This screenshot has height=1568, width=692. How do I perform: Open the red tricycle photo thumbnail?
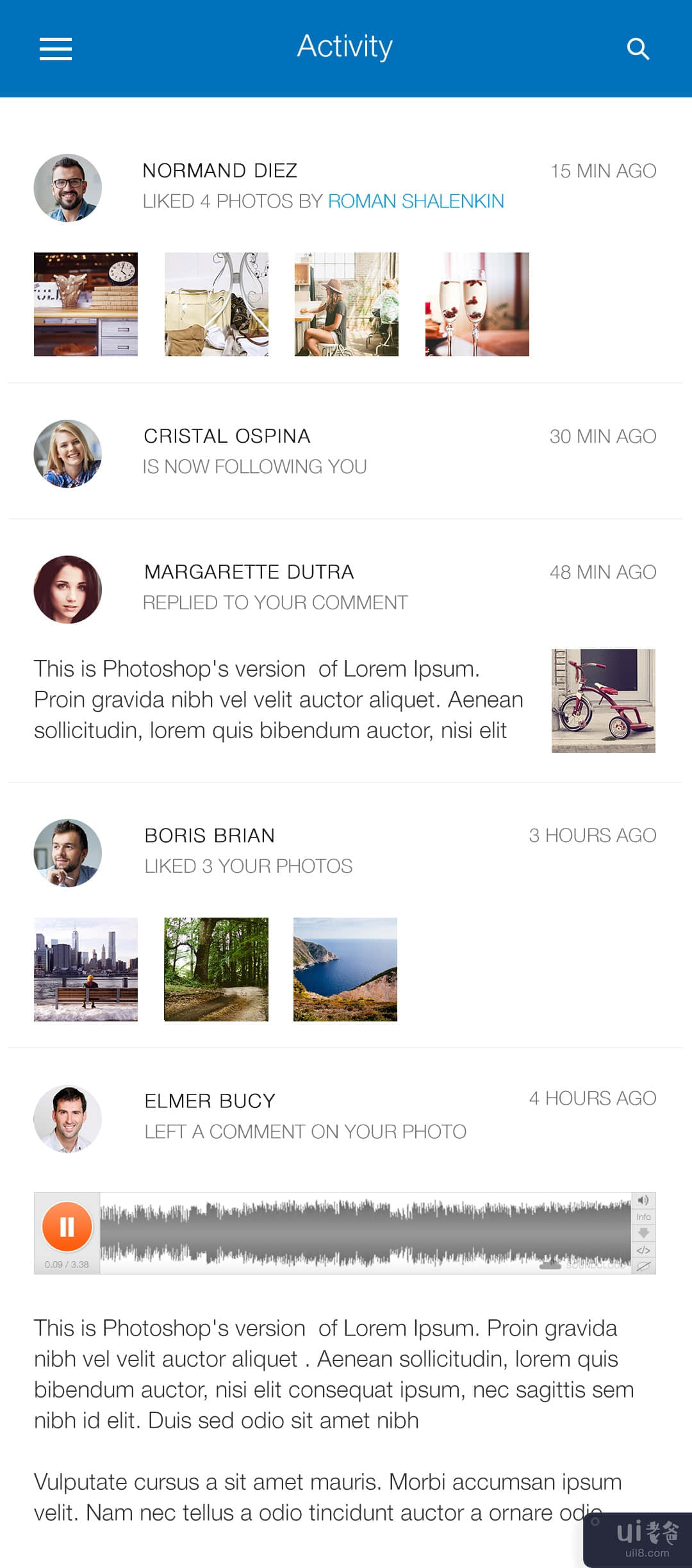(603, 700)
